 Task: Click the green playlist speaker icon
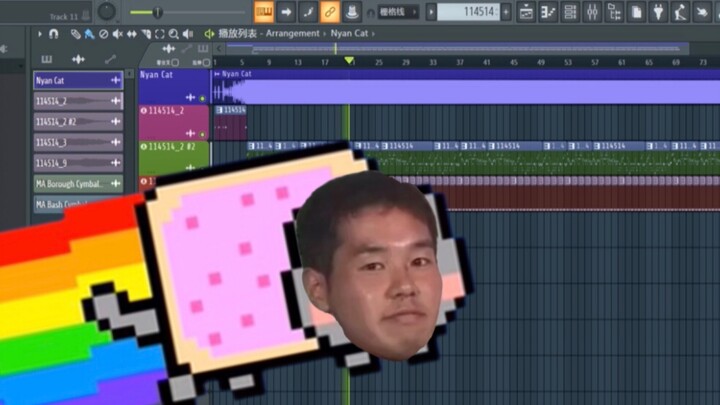tap(209, 34)
